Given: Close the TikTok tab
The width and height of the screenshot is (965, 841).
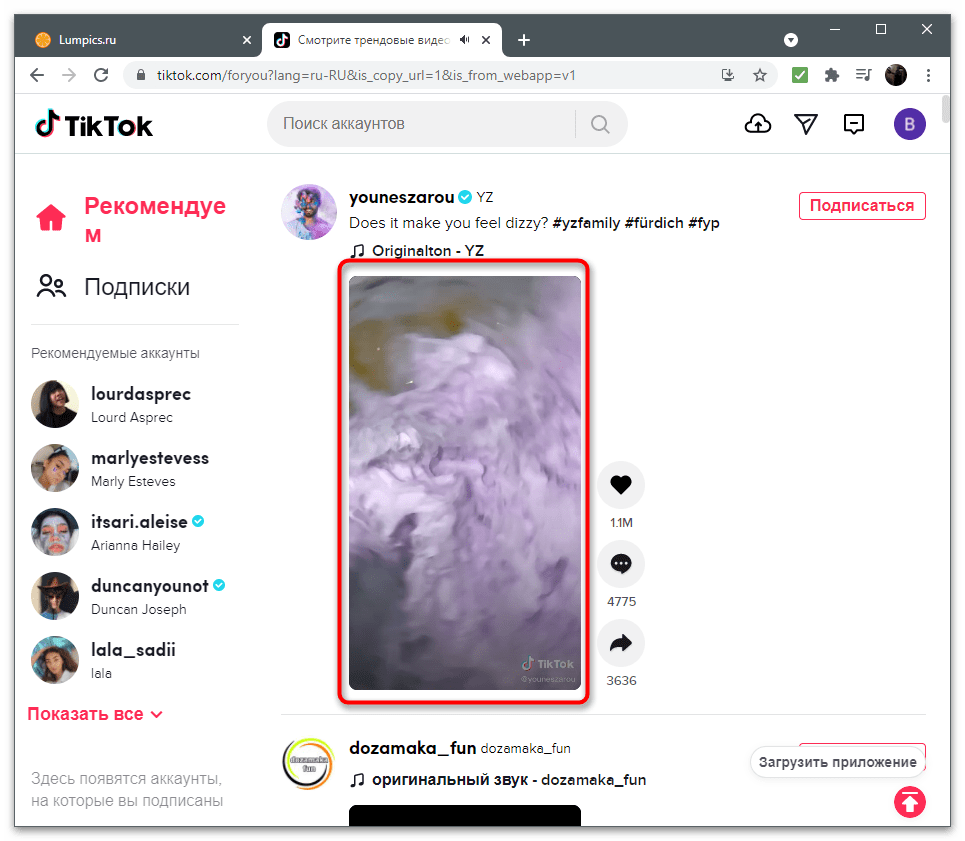Looking at the screenshot, I should [486, 40].
